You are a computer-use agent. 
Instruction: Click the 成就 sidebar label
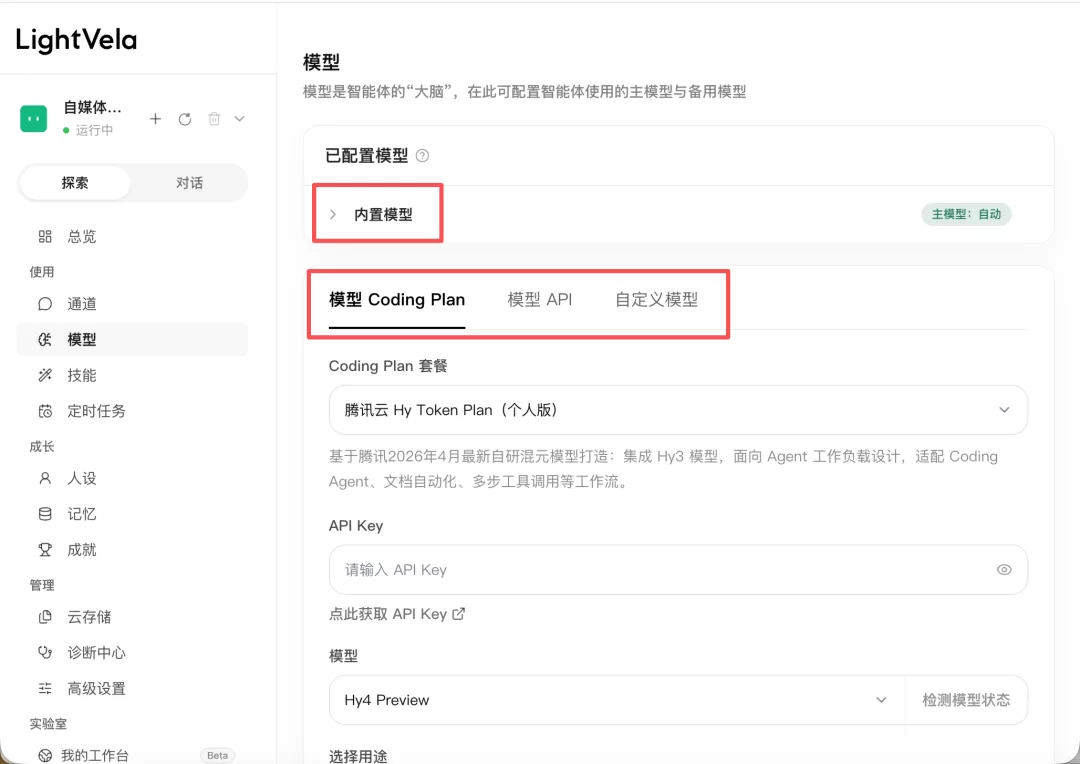click(x=82, y=550)
